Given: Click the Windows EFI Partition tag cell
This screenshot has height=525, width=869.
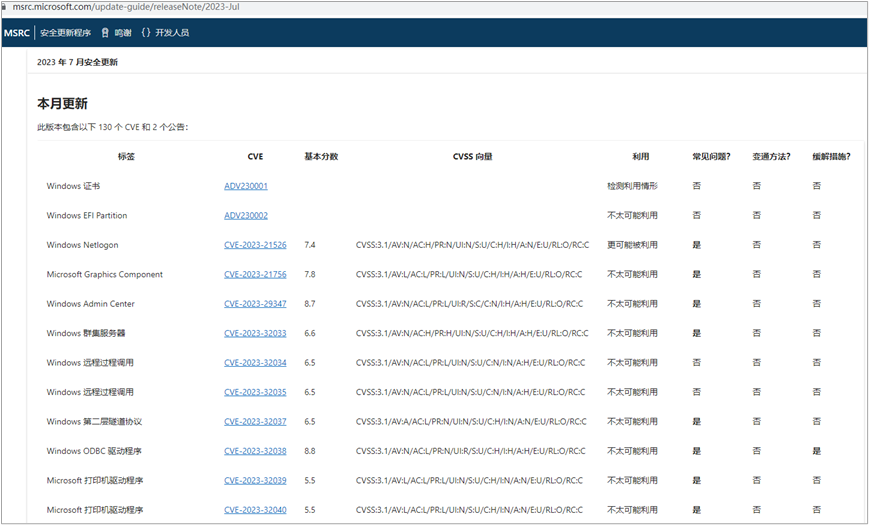Looking at the screenshot, I should coord(86,216).
